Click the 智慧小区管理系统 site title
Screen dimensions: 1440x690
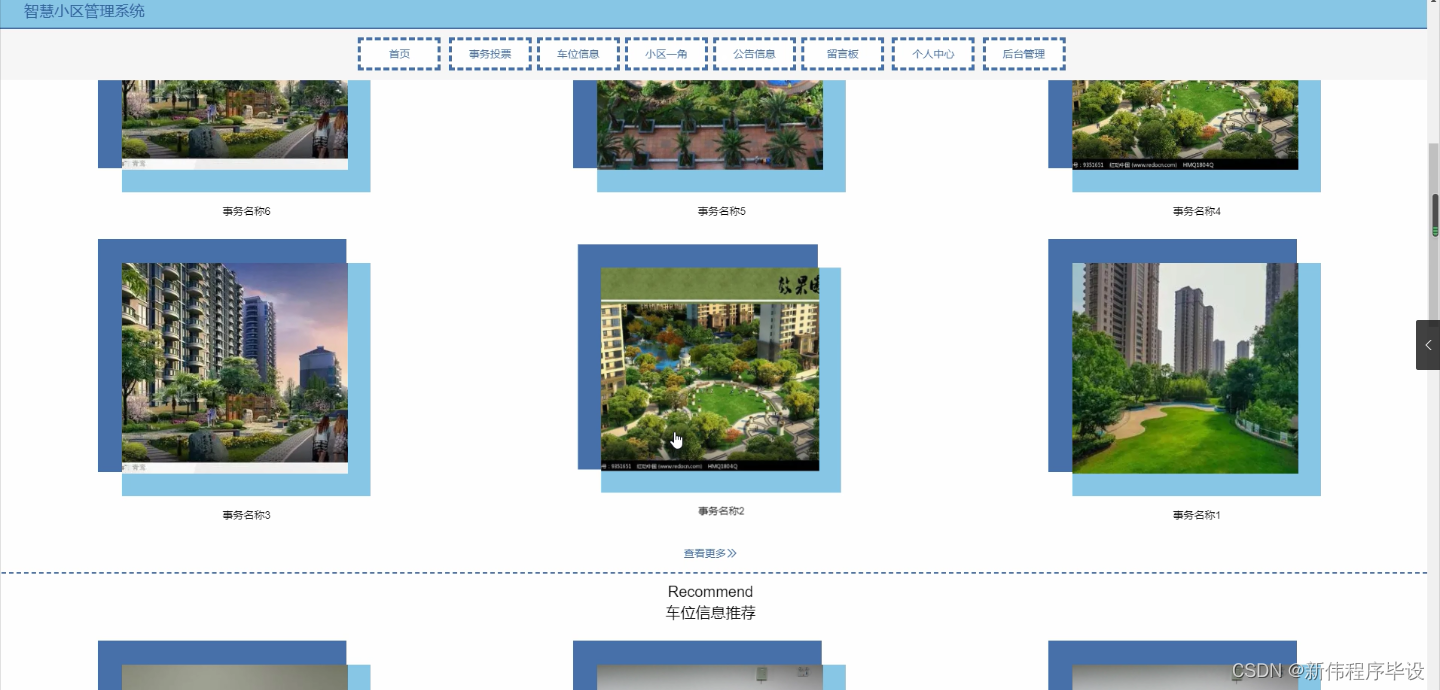tap(83, 10)
